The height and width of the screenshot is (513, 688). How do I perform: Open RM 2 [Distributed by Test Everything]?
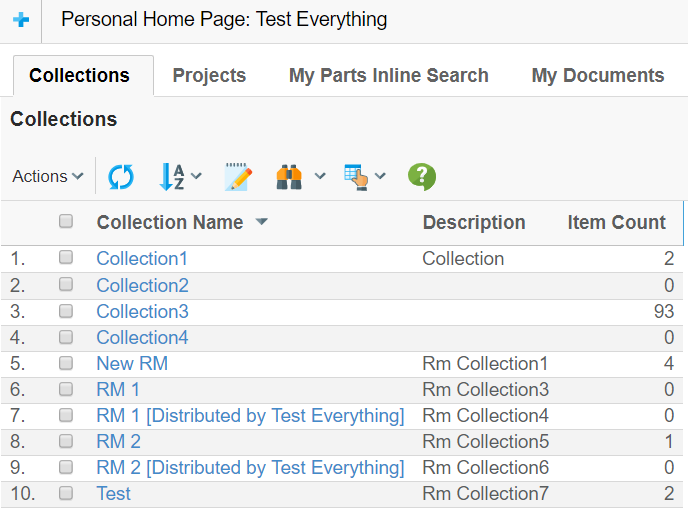(x=250, y=467)
